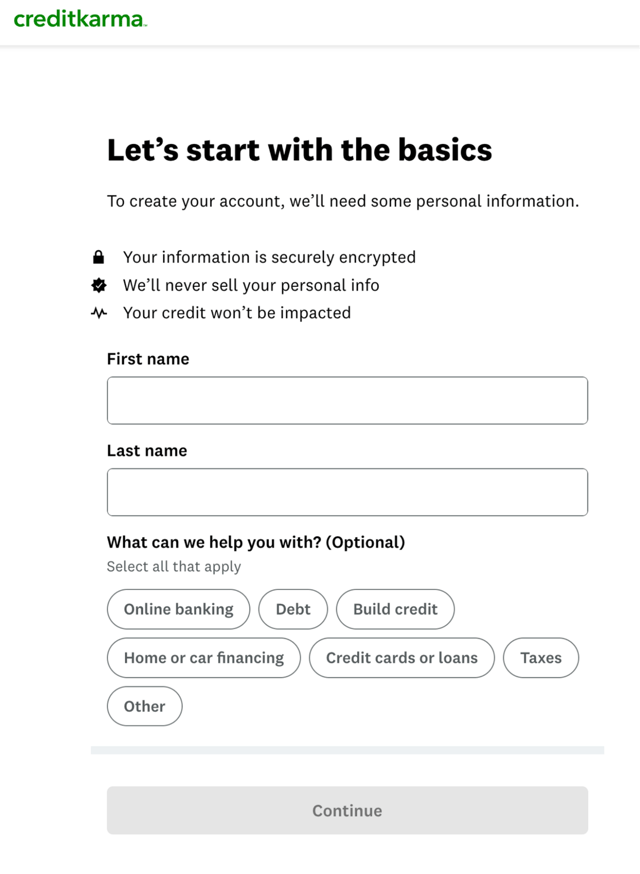
Task: Focus the First name input field
Action: coord(347,400)
